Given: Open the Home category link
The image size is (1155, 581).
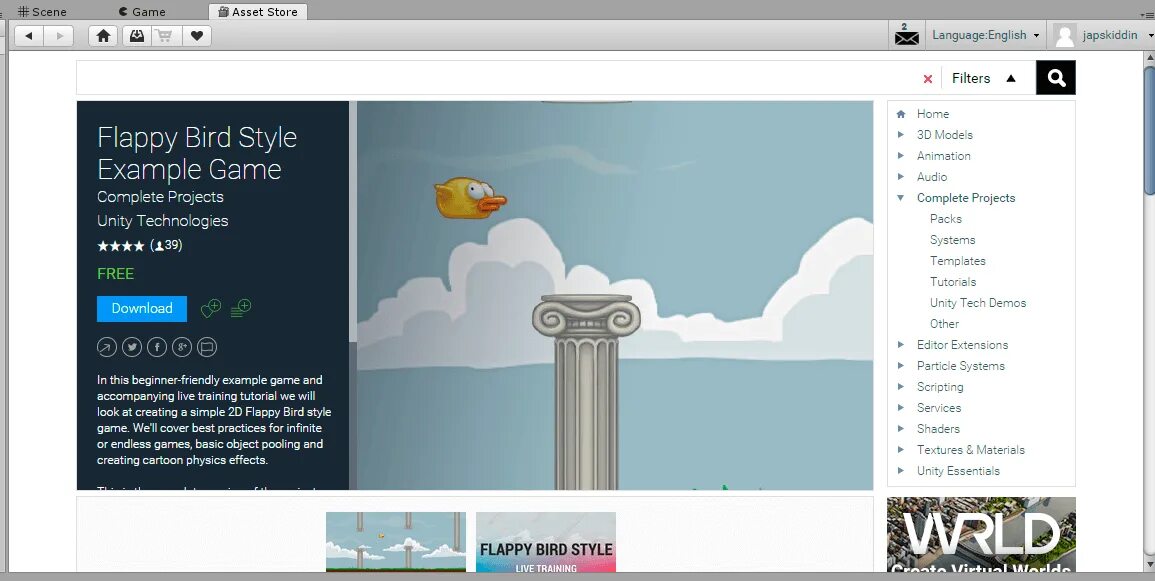Looking at the screenshot, I should (x=933, y=113).
